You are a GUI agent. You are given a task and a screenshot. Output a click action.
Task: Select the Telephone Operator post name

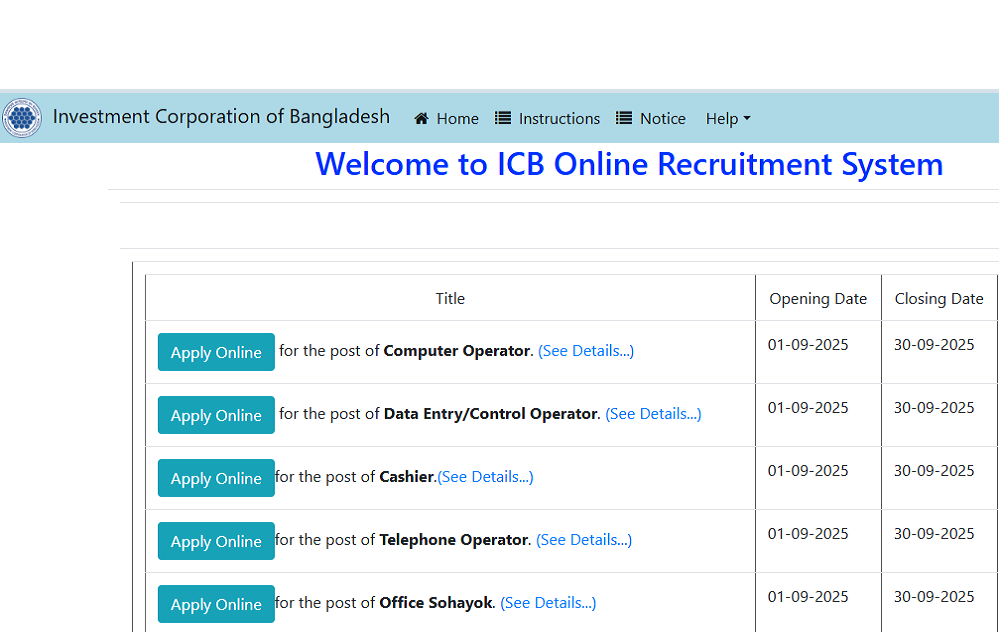(454, 540)
